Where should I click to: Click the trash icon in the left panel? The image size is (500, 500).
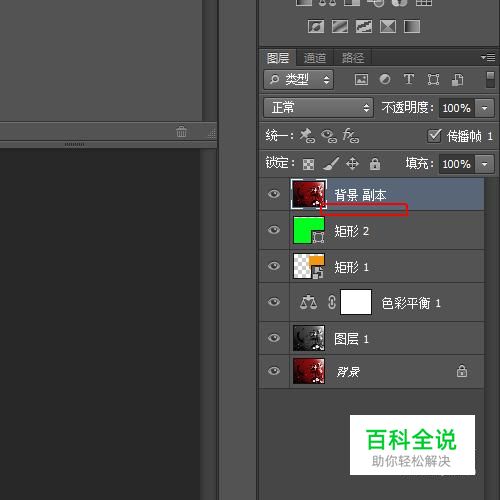181,131
